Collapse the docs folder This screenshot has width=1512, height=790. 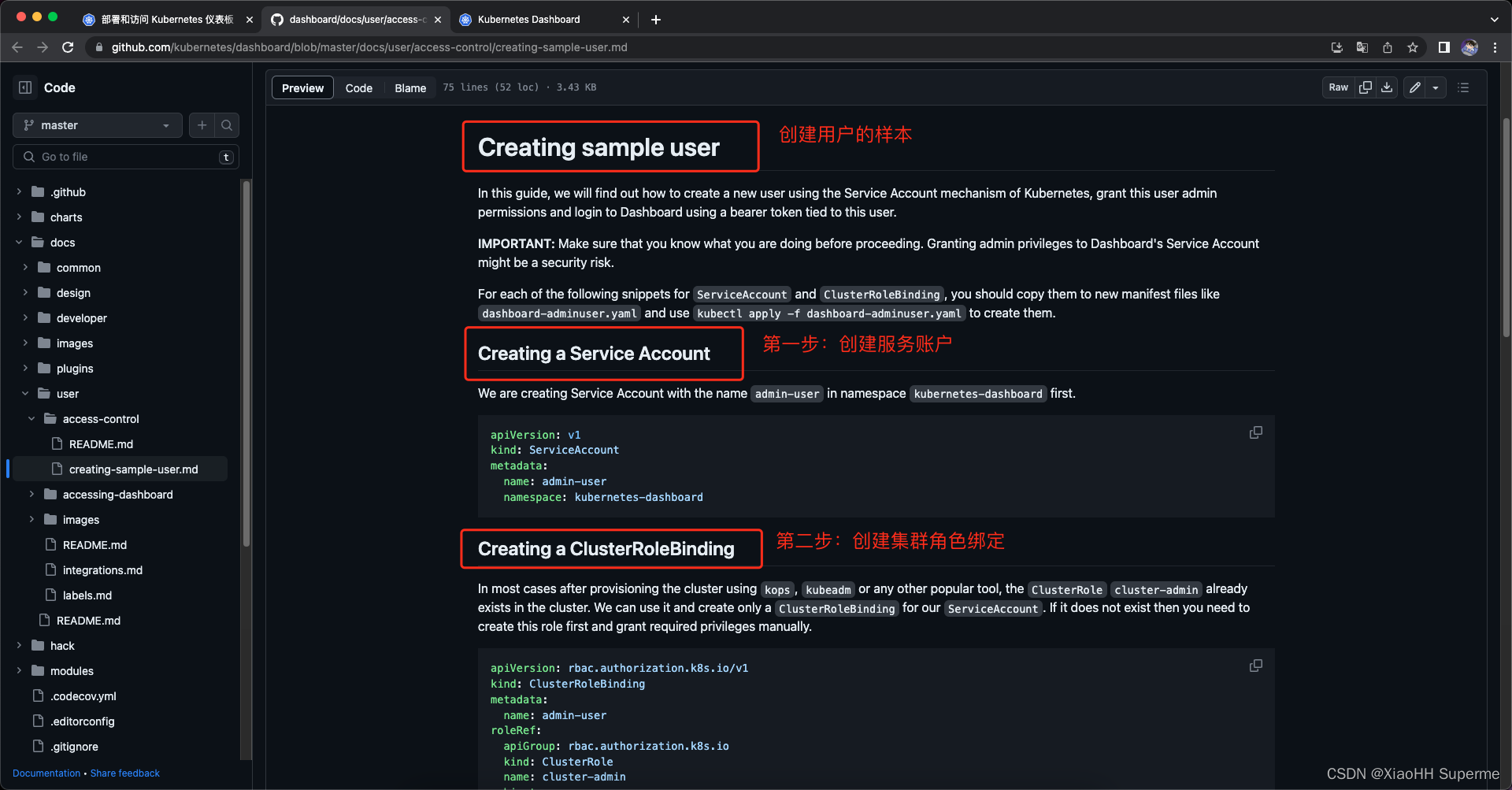19,242
